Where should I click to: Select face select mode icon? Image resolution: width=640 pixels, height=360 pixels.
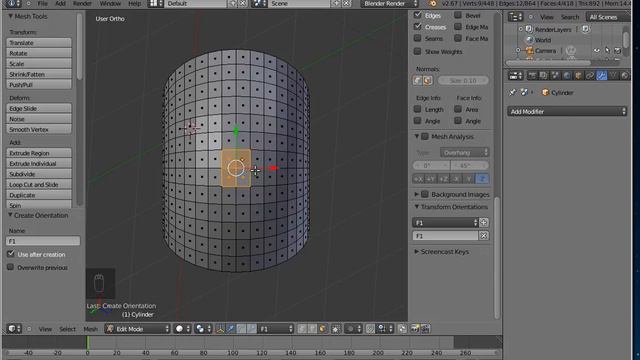[x=322, y=329]
